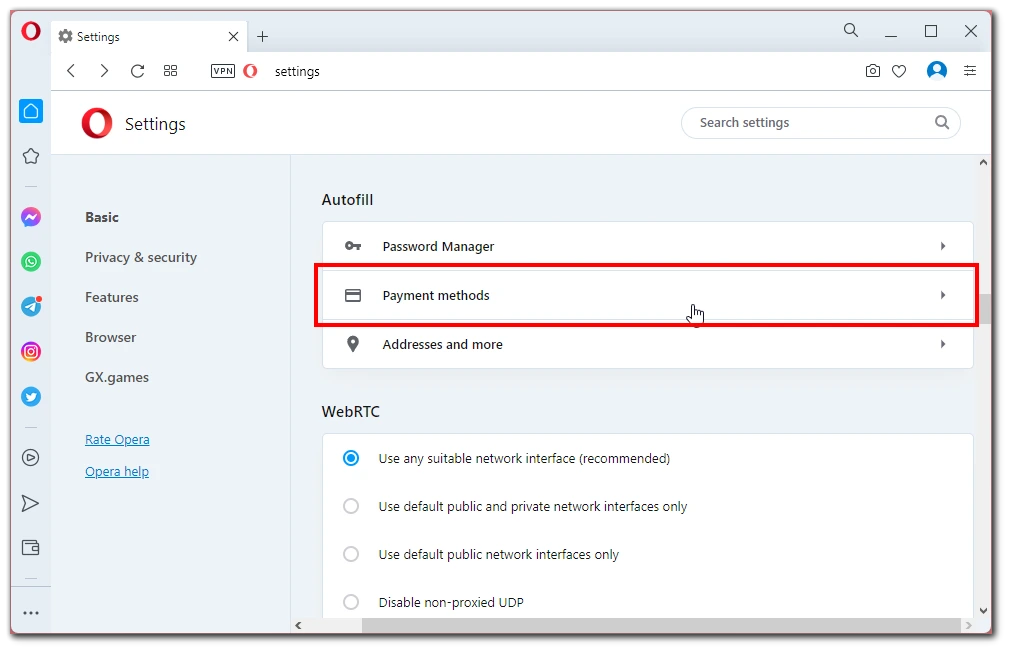Select default public and private interfaces radio
The image size is (1010, 652).
[351, 506]
